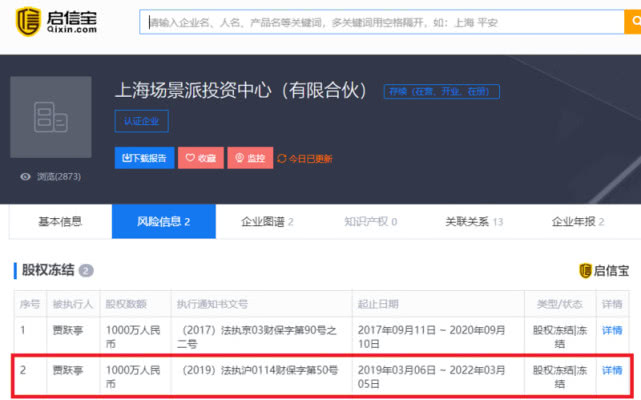The width and height of the screenshot is (641, 400).
Task: Click the eye icon beside view count
Action: click(25, 177)
